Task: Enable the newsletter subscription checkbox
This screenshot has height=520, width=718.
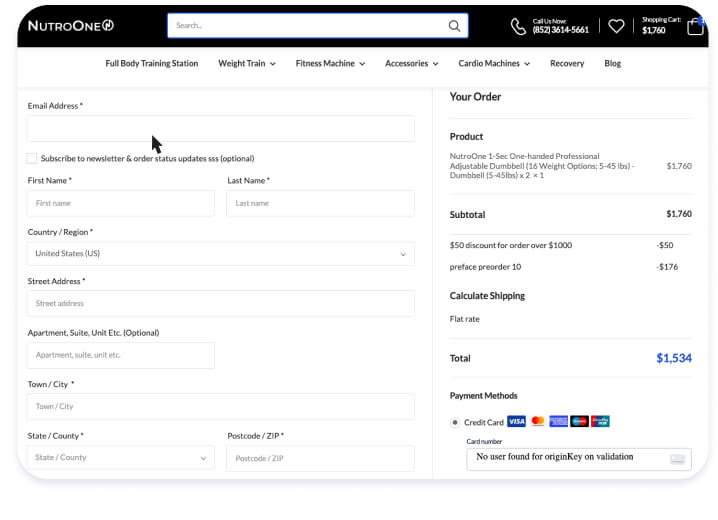Action: tap(32, 158)
